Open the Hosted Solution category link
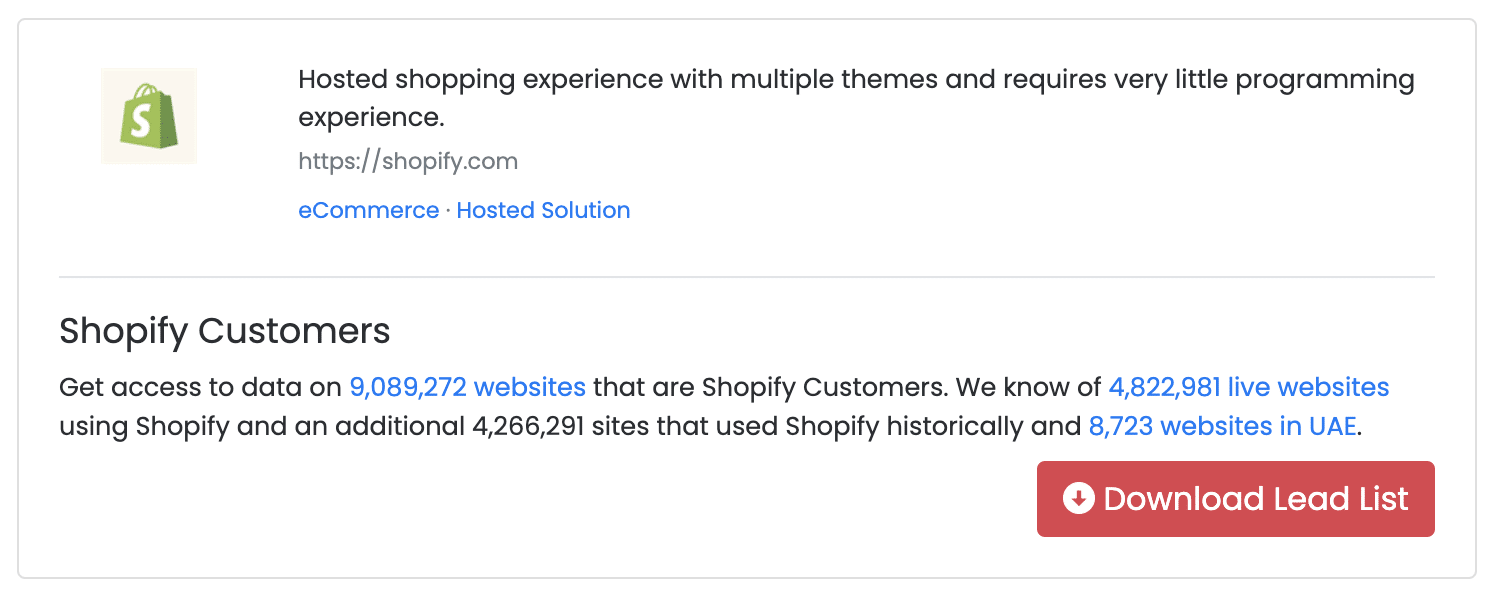Viewport: 1496px width, 602px height. [543, 210]
